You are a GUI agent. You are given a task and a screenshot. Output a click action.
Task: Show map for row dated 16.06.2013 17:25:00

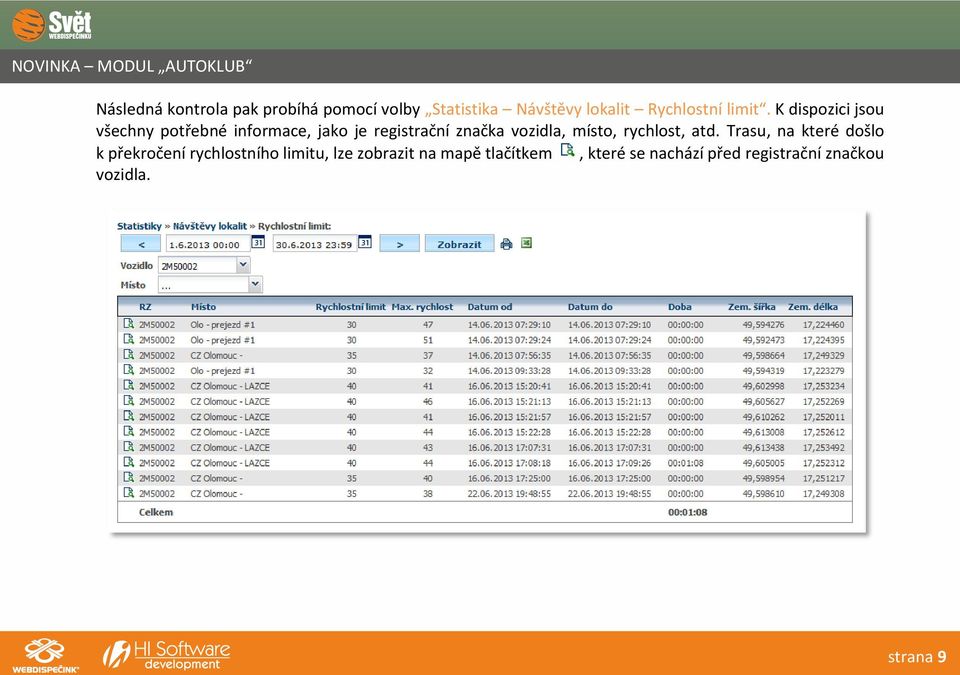tap(129, 477)
